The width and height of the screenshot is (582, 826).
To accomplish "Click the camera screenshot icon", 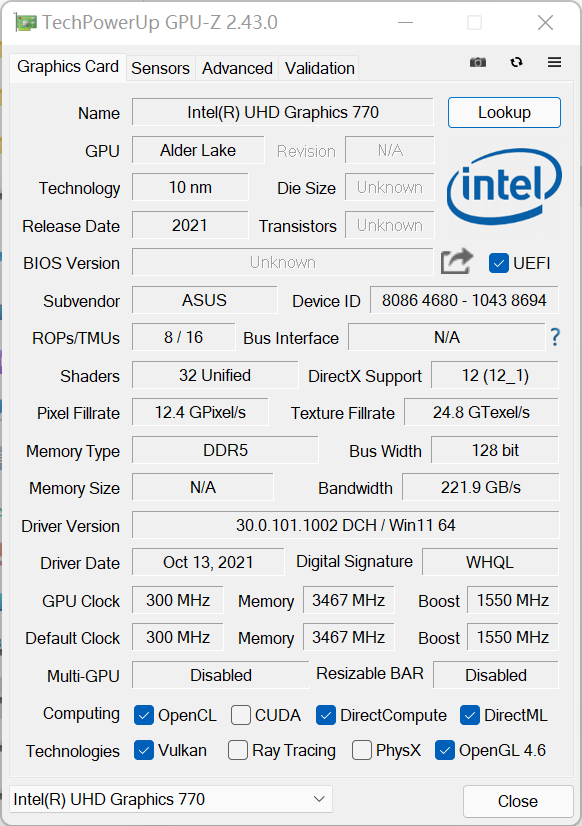I will [x=477, y=62].
